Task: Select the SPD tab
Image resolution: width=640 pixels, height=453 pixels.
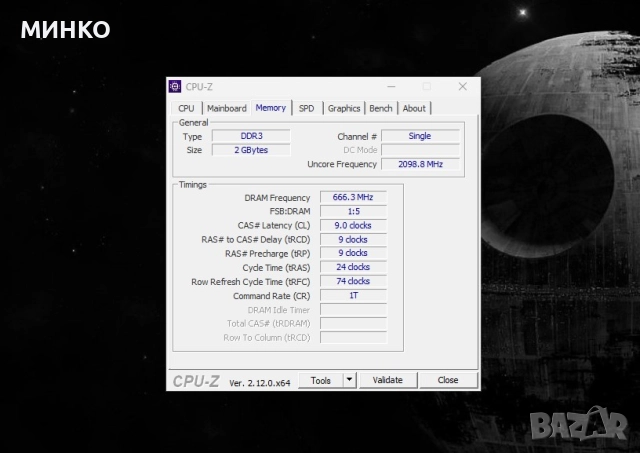Action: (306, 108)
